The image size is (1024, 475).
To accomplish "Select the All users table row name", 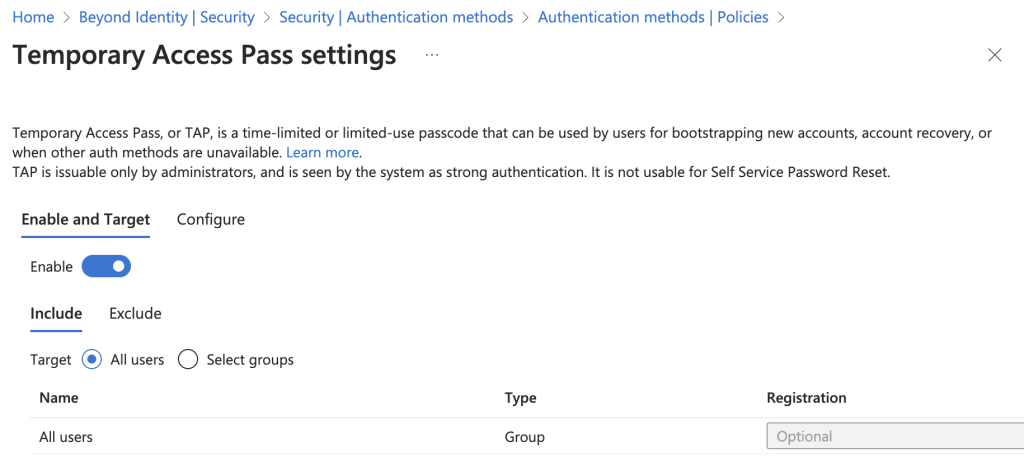I will pyautogui.click(x=66, y=437).
